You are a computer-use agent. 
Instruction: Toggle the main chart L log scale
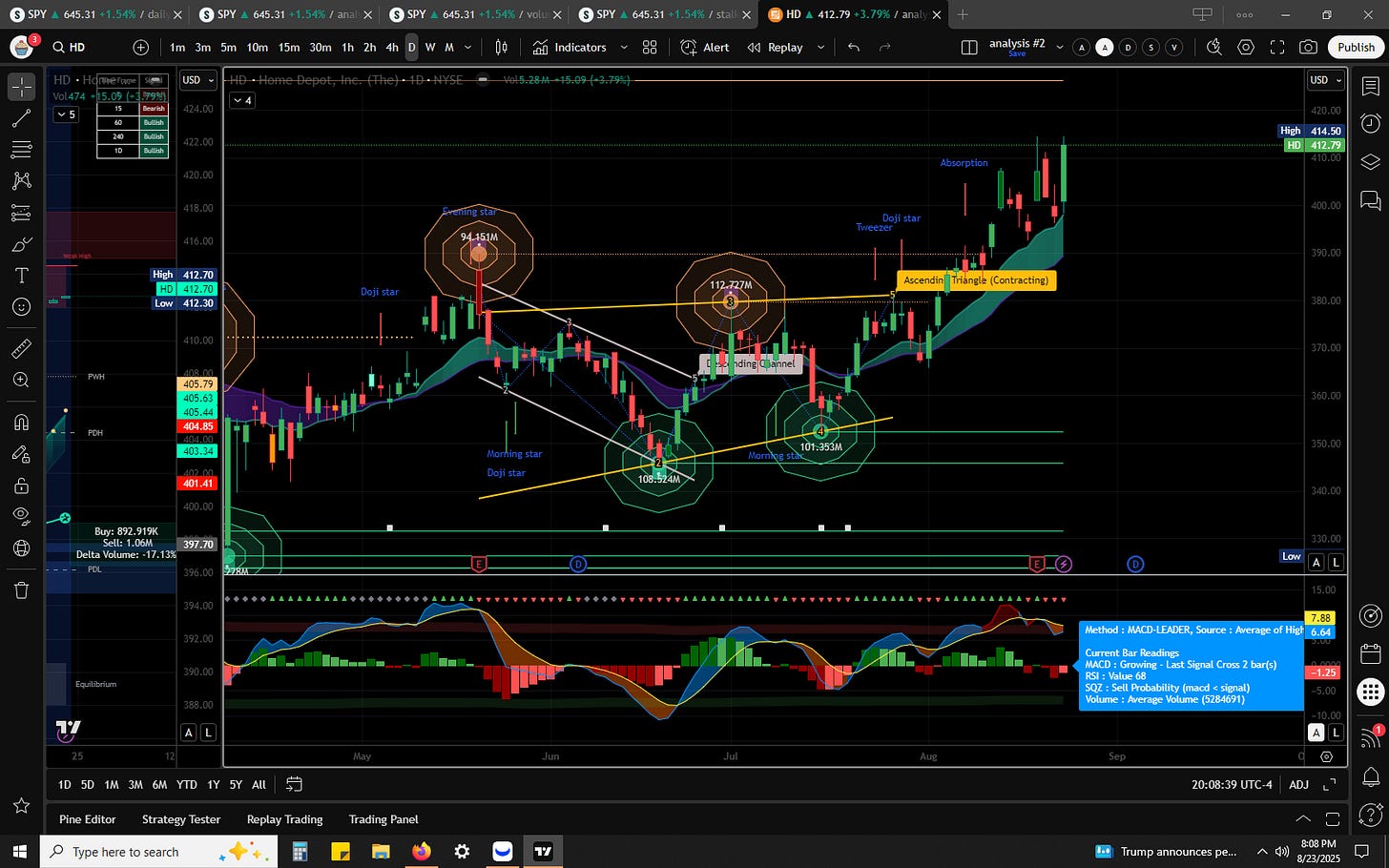[1336, 563]
